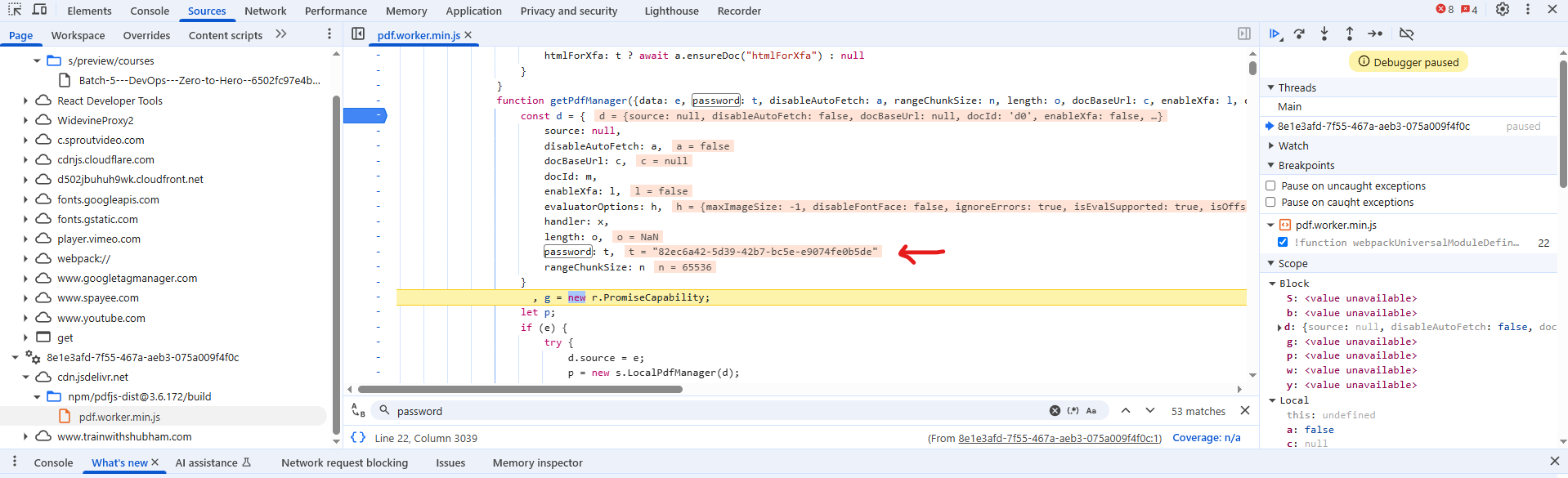This screenshot has height=478, width=1568.
Task: Click the Coverage: n/a link
Action: pos(1207,438)
